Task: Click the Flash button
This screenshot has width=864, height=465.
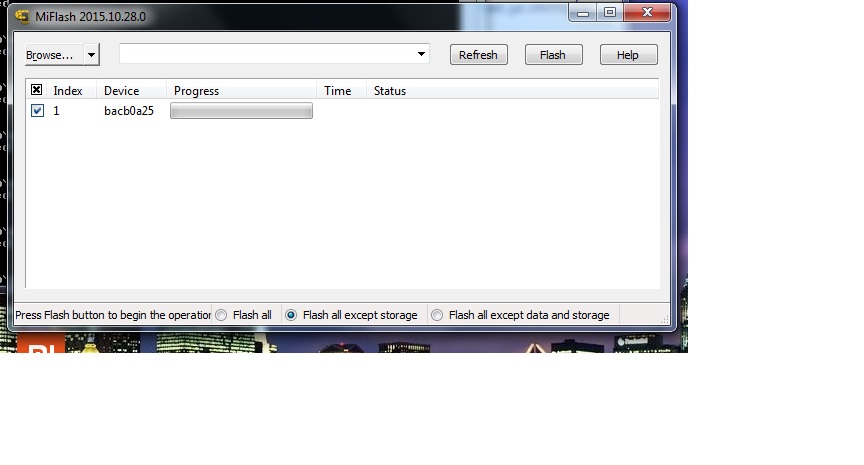Action: [553, 55]
